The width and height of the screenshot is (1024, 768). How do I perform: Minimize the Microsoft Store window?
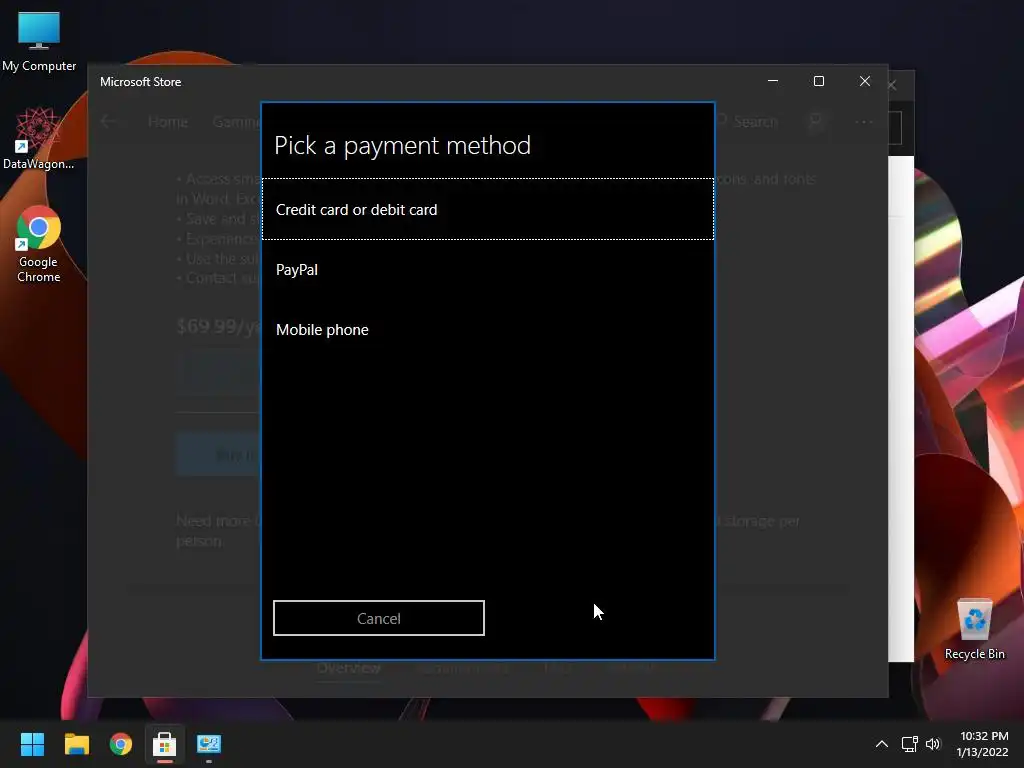click(x=773, y=81)
